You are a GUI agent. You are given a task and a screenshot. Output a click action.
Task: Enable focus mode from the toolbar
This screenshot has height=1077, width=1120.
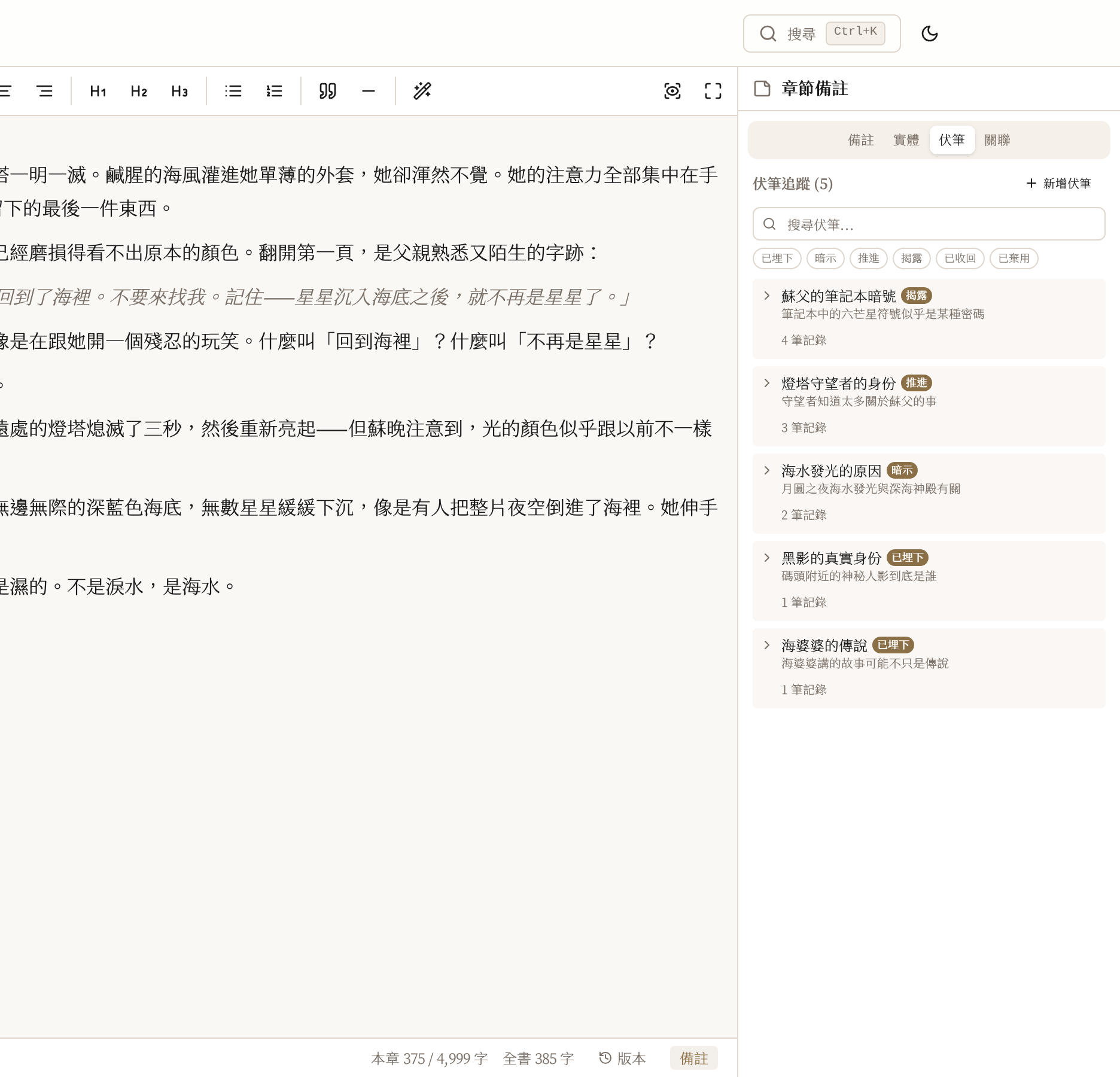(x=672, y=91)
